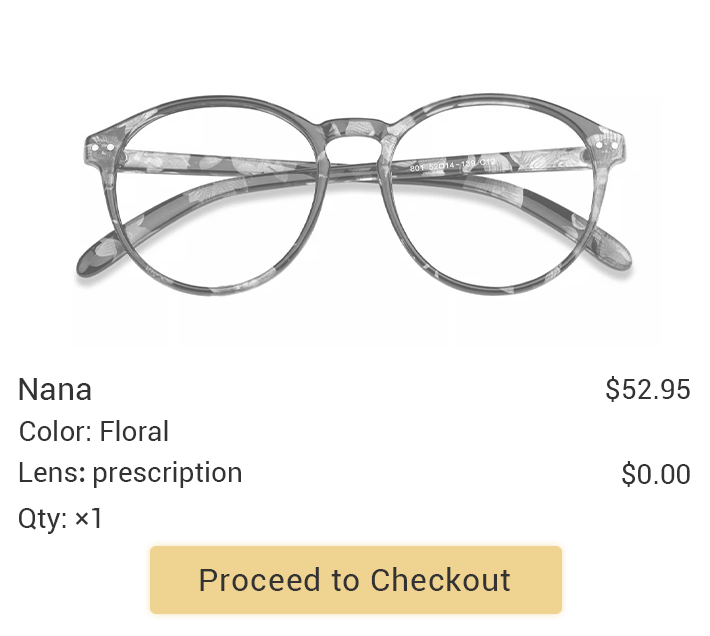Click the word Checkout on the yellow button
The height and width of the screenshot is (636, 710).
click(441, 580)
